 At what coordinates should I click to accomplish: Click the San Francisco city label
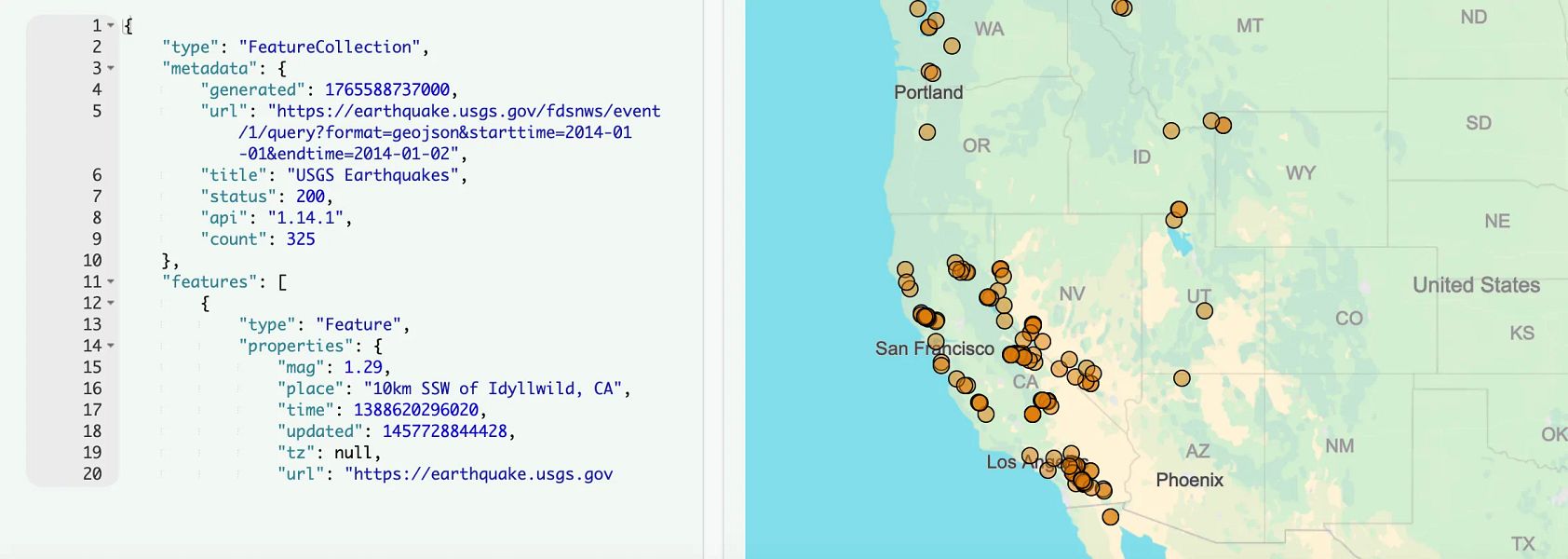click(935, 348)
